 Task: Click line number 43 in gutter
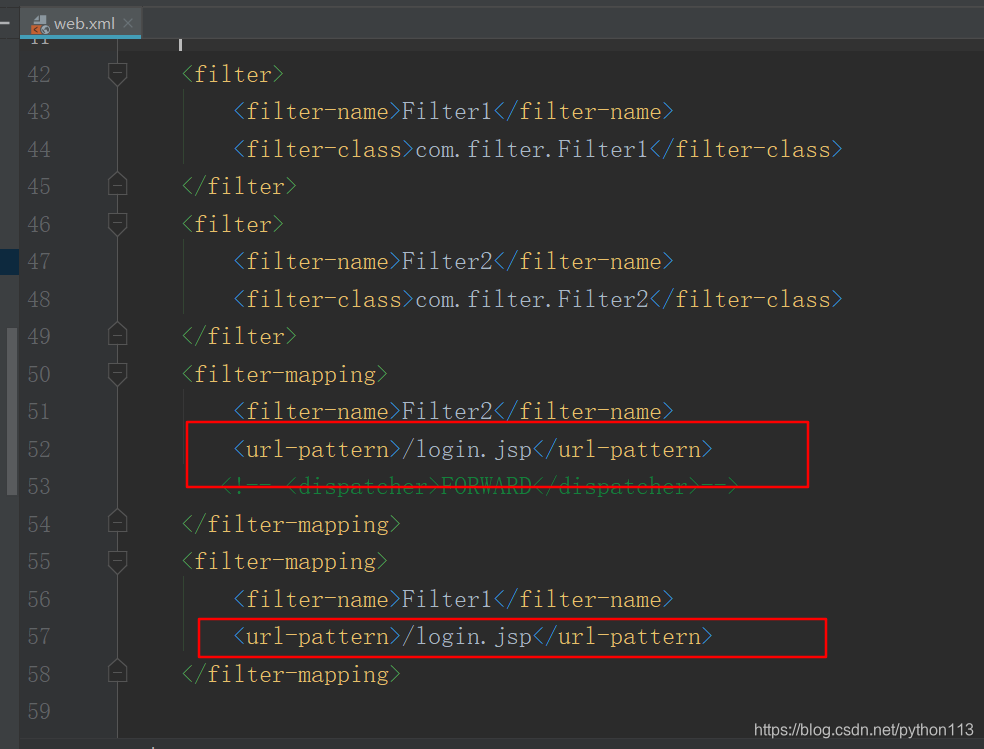point(39,112)
